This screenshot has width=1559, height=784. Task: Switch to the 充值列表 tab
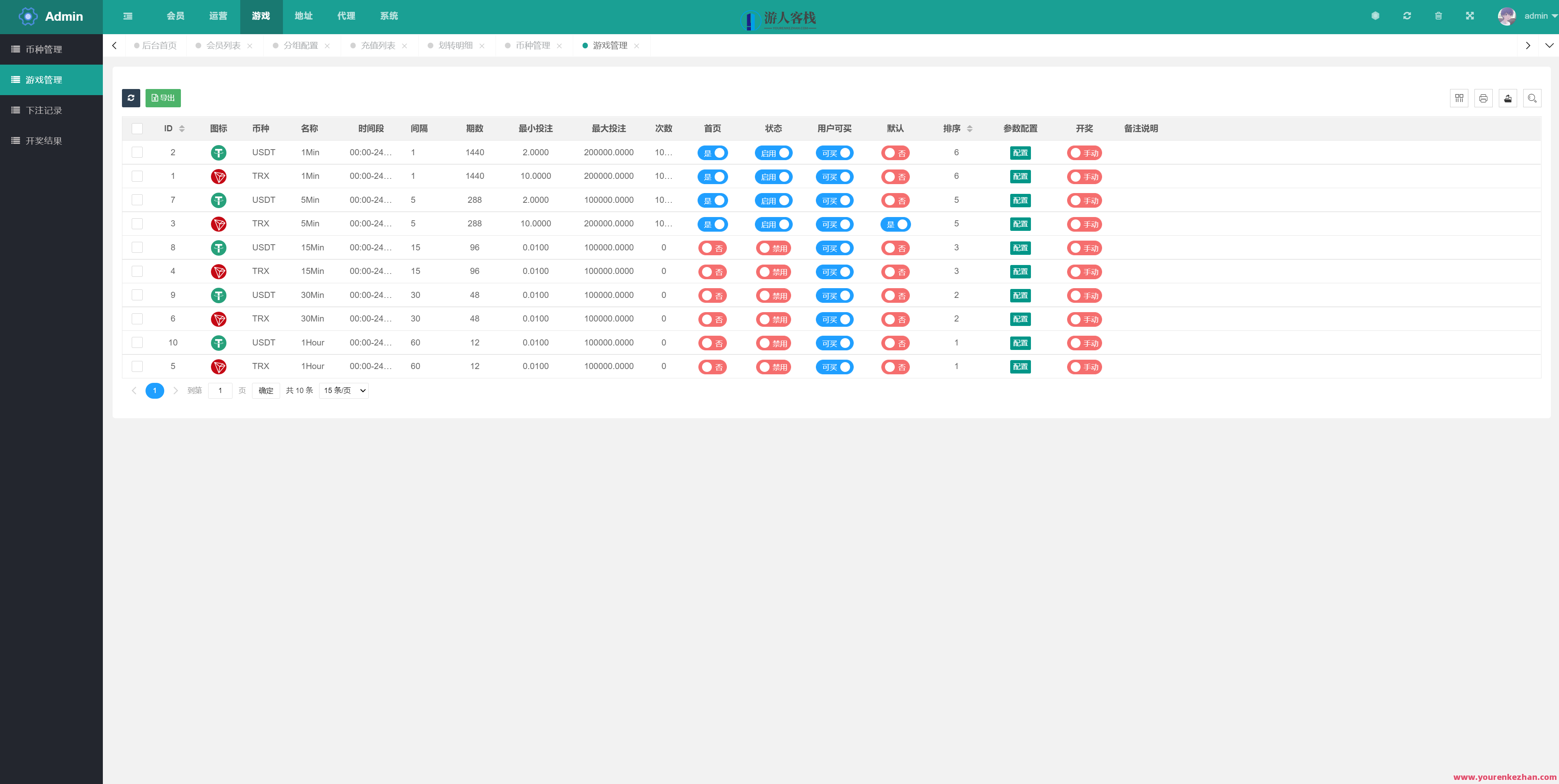(x=378, y=46)
